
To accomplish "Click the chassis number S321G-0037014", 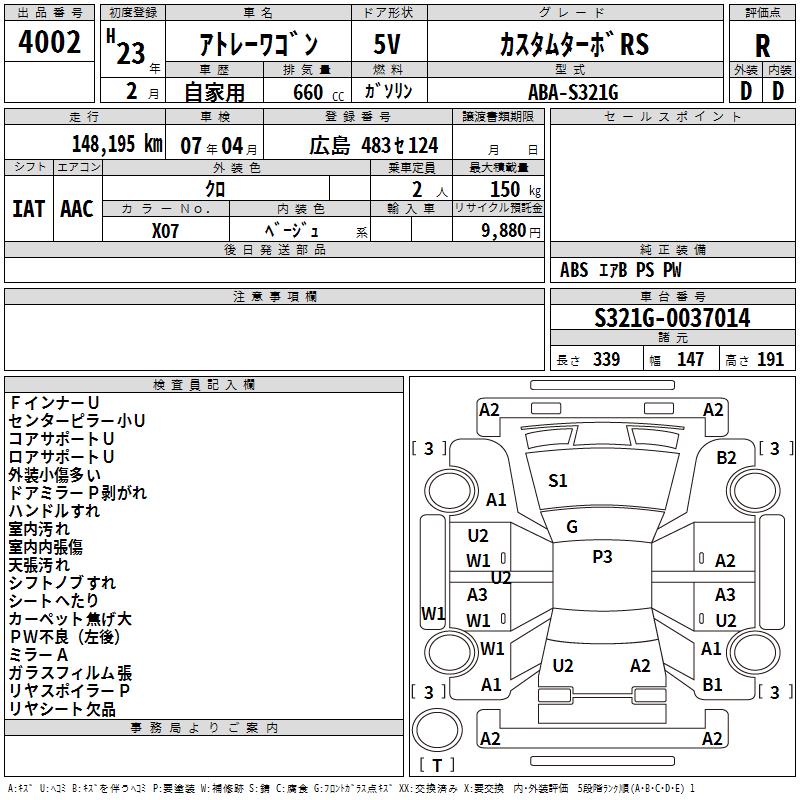I will [x=672, y=318].
